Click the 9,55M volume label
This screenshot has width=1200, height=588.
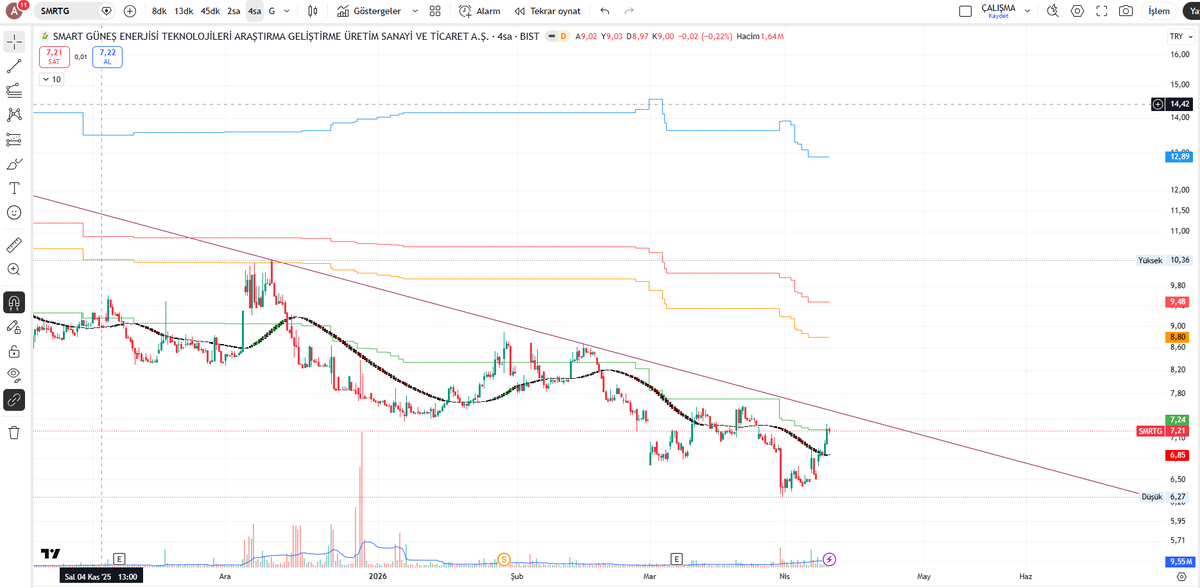[1179, 561]
